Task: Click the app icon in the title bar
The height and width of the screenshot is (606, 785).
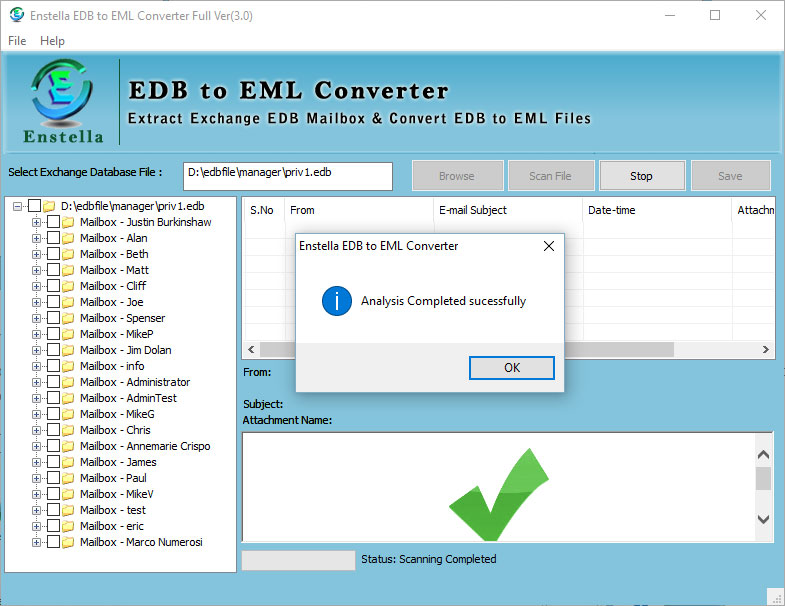Action: [x=16, y=15]
